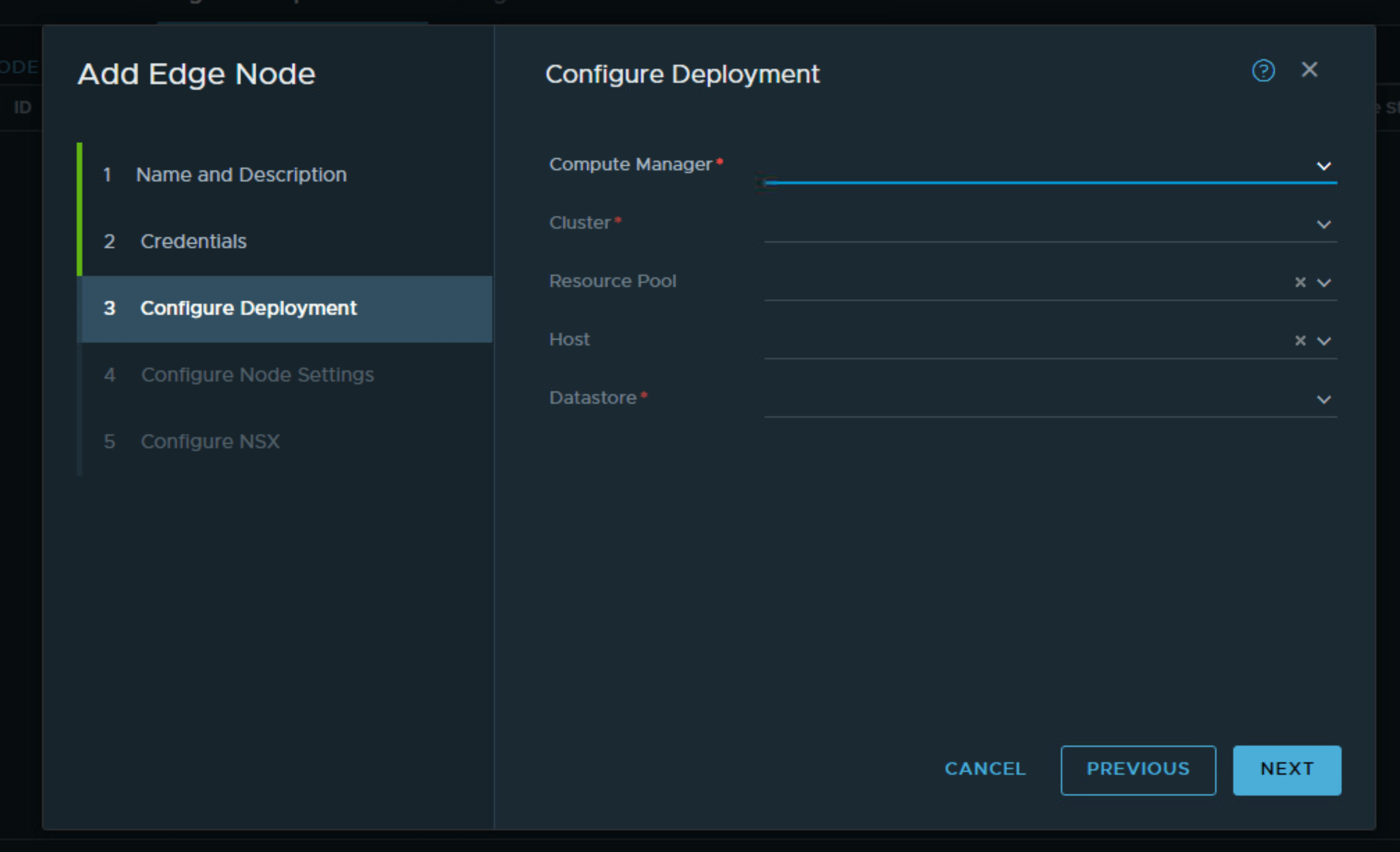
Task: Close the Add Edge Node dialog
Action: pos(1309,70)
